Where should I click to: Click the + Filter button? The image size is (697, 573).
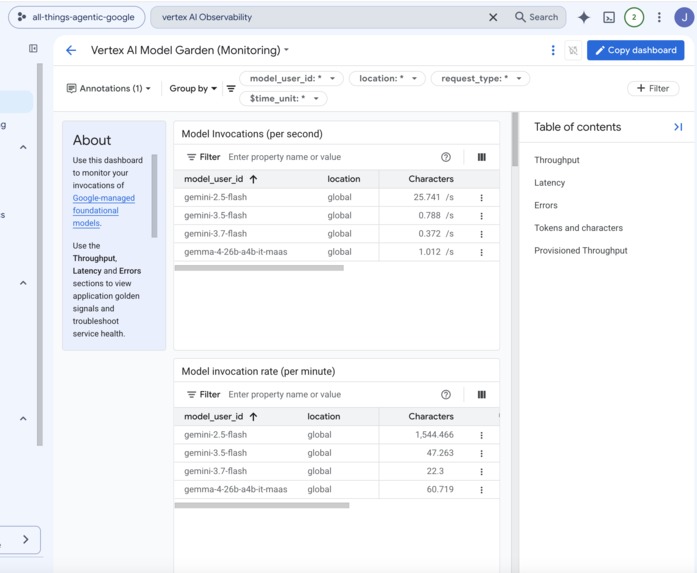[653, 88]
